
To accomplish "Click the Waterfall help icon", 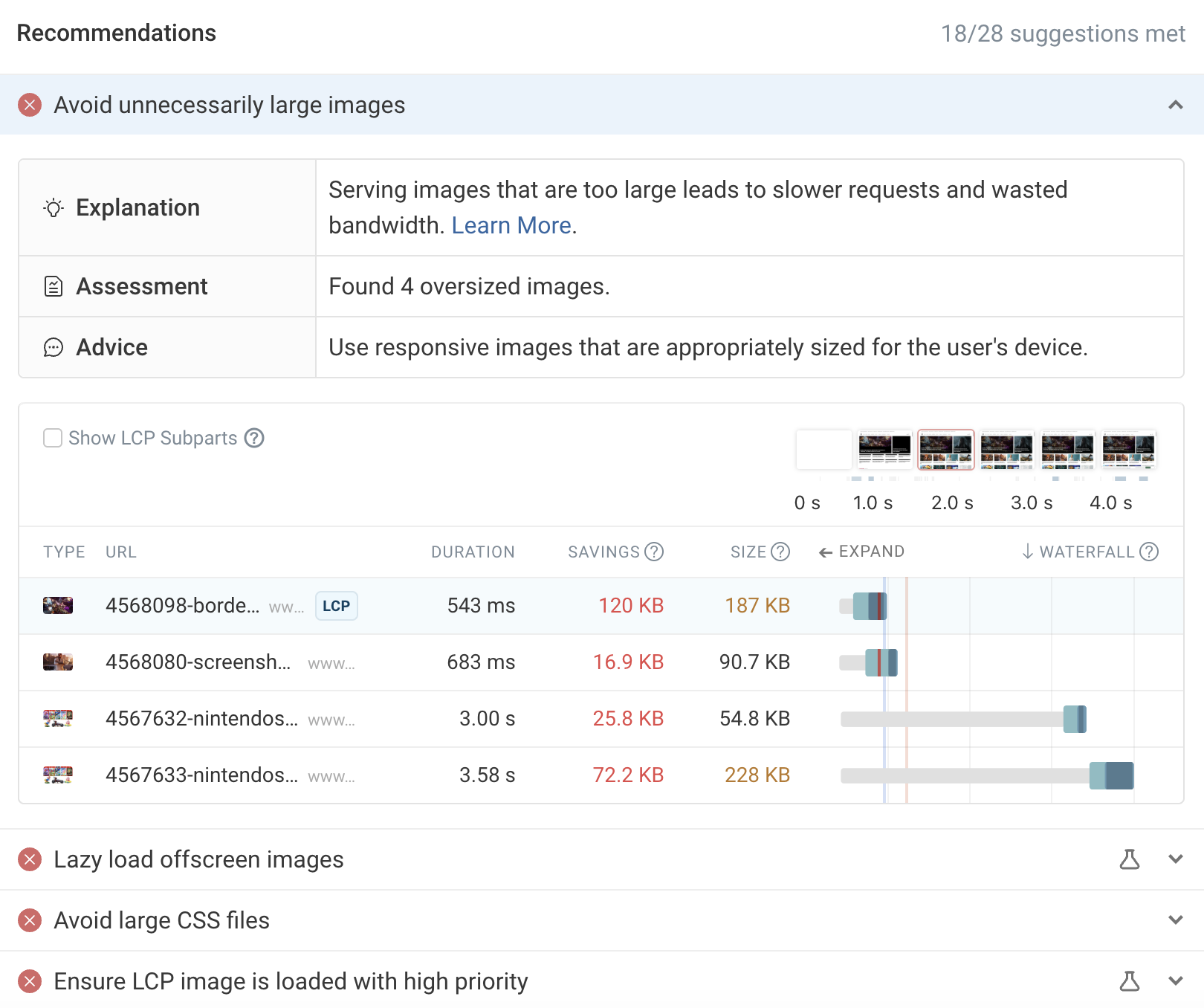I will tap(1149, 552).
